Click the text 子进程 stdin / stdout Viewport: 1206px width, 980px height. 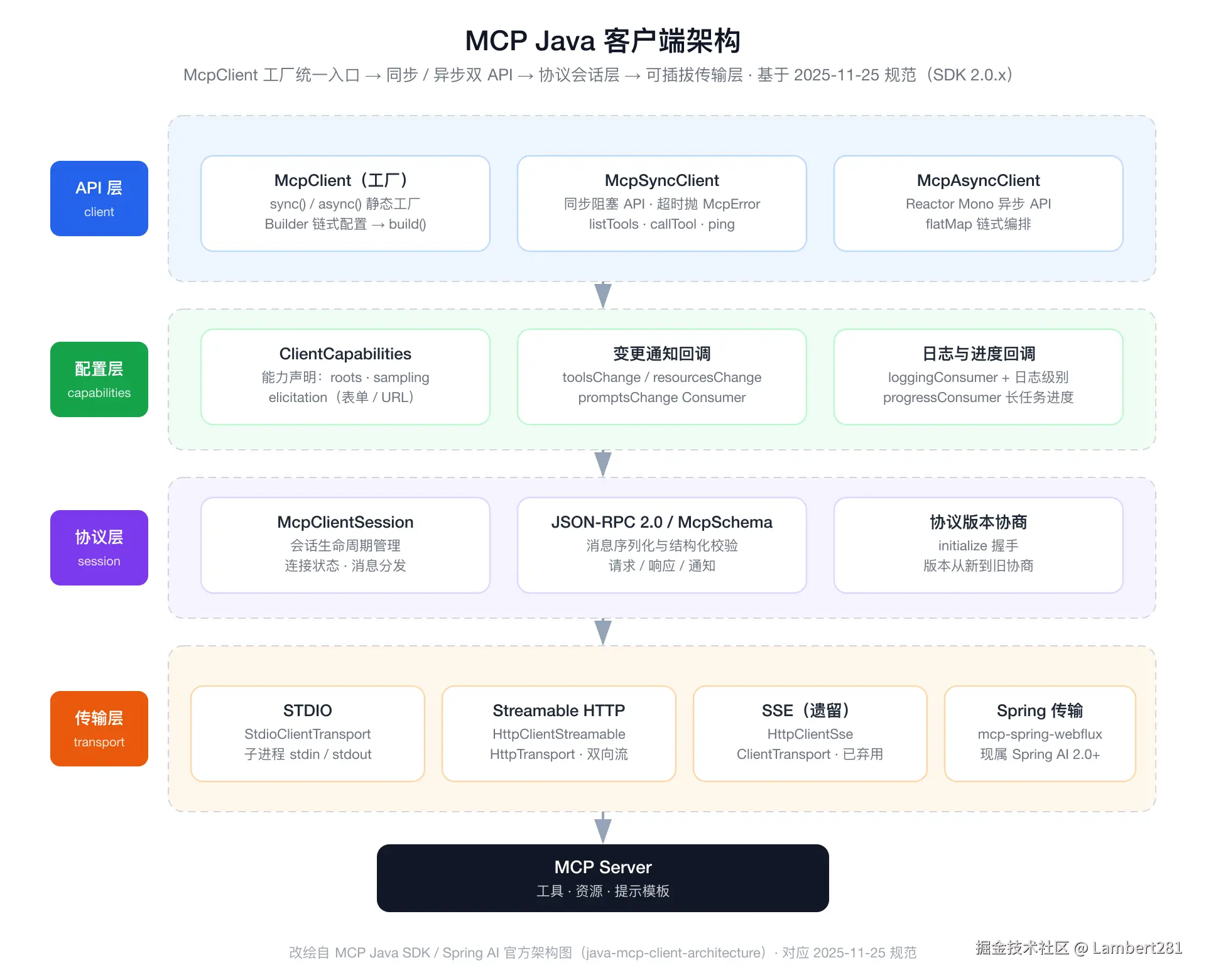point(308,754)
